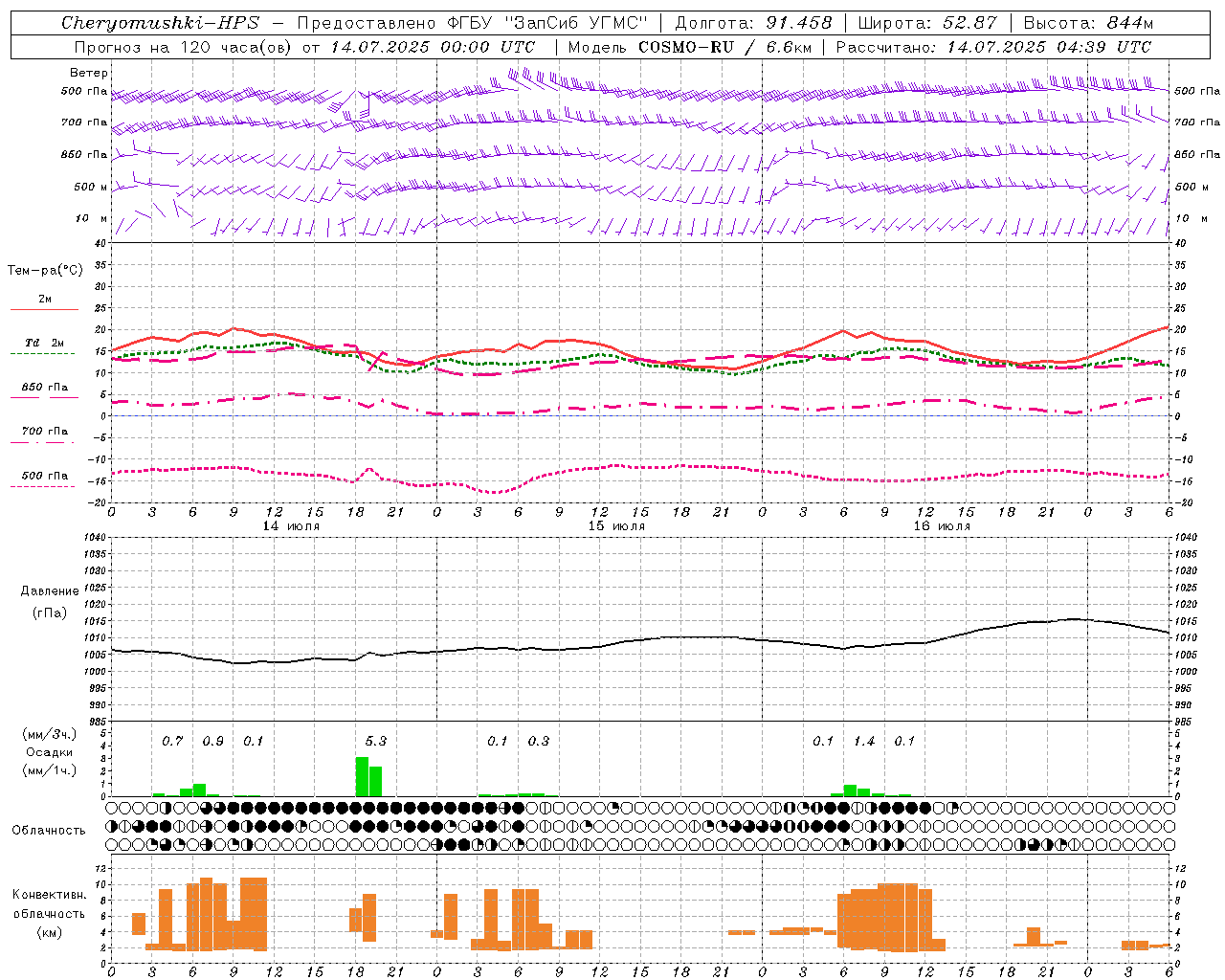Click the 700 гПа temperature legend entry
The image size is (1225, 980).
45,431
